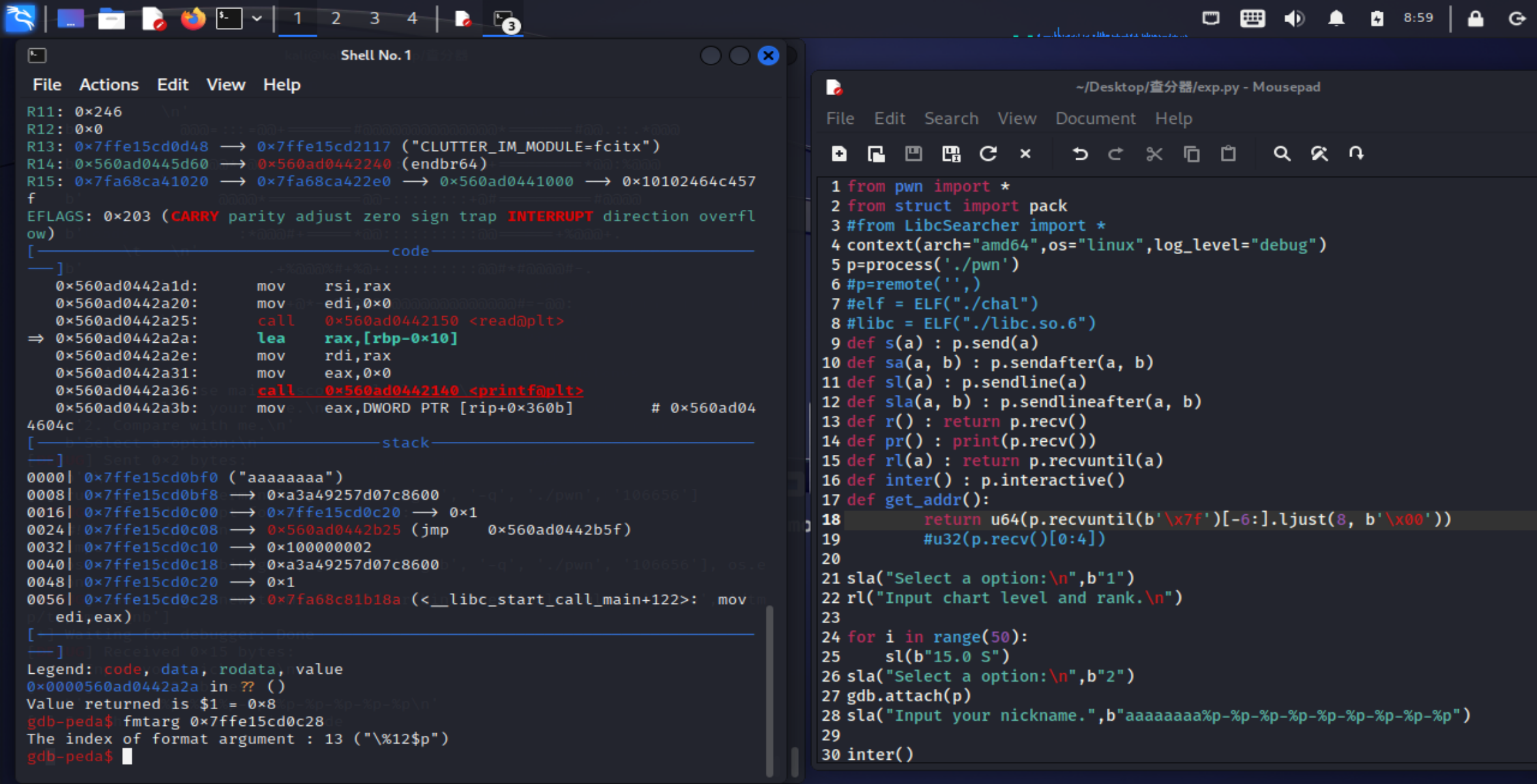
Task: Create a new document in Mousepad
Action: tap(839, 154)
